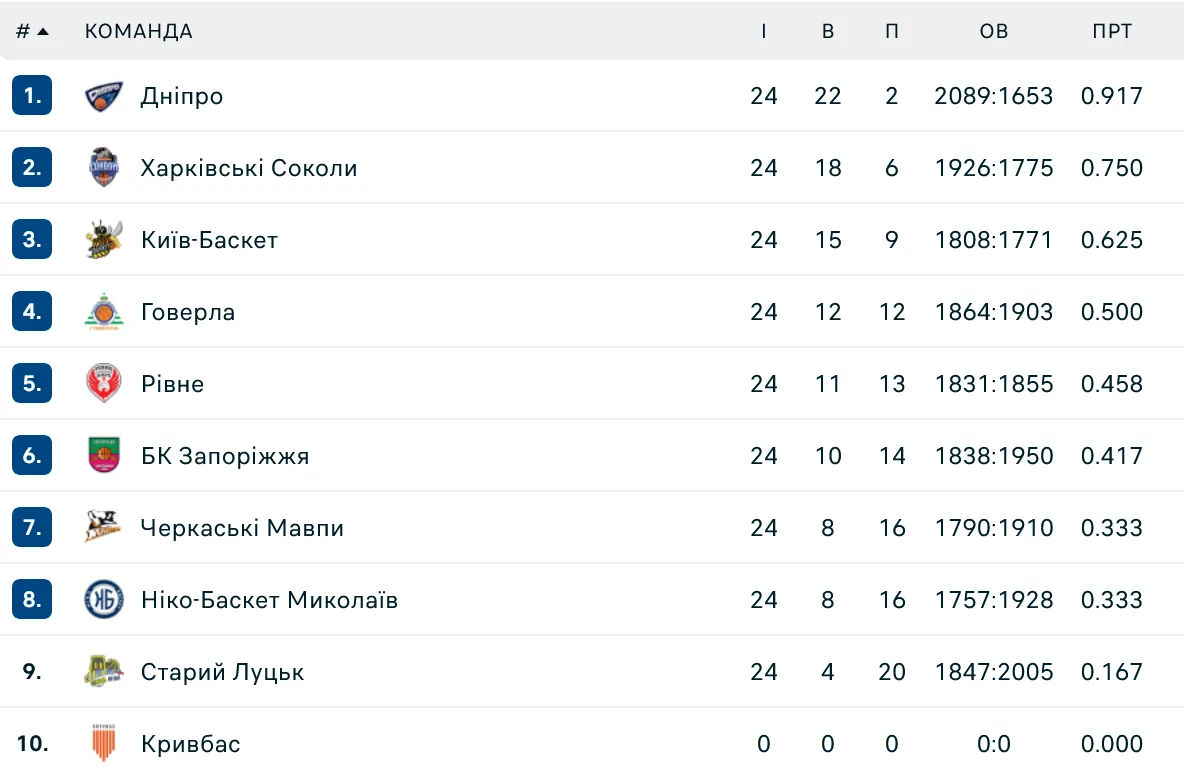Open the Черкаські Мавпи team link
This screenshot has width=1184, height=776.
[x=242, y=528]
